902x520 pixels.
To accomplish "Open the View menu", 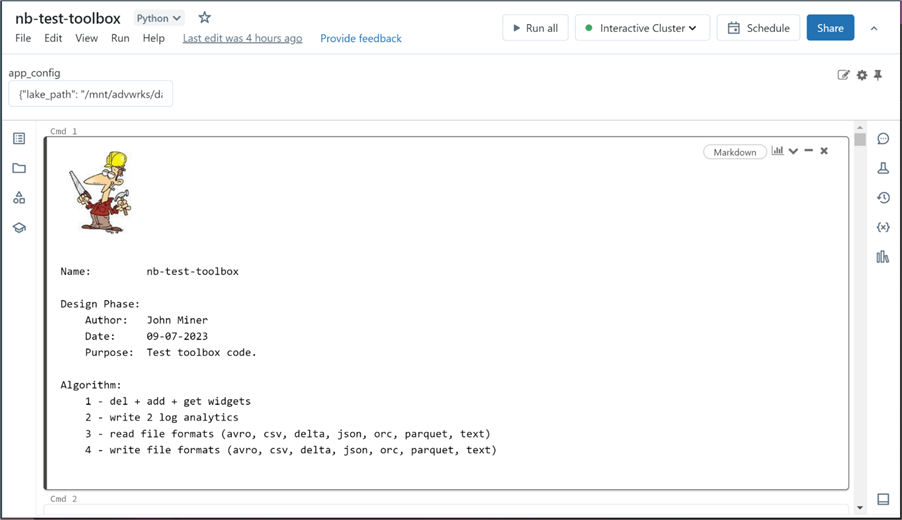I will (x=86, y=38).
